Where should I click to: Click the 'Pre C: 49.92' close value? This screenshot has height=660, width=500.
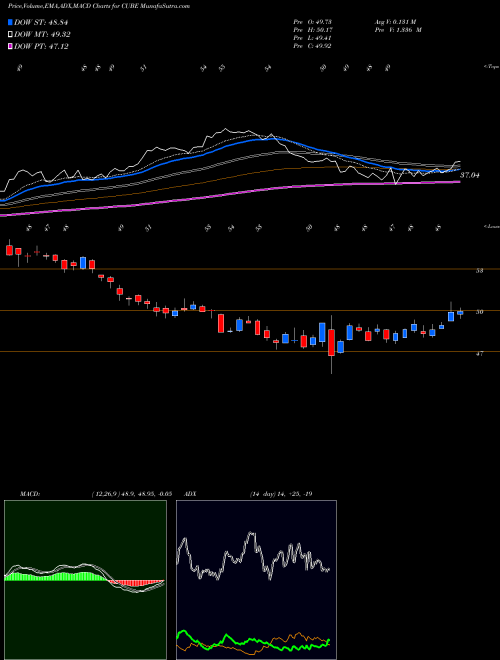click(312, 46)
